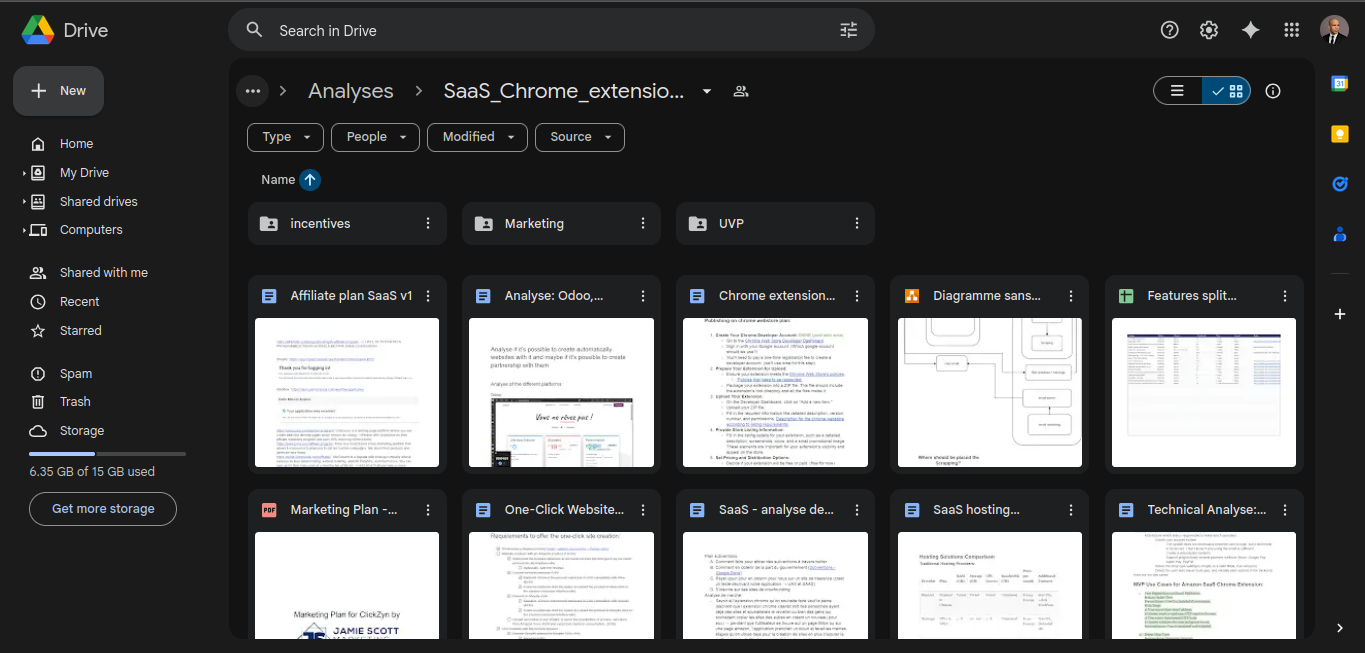This screenshot has width=1365, height=653.
Task: Open the UVP folder
Action: point(775,224)
